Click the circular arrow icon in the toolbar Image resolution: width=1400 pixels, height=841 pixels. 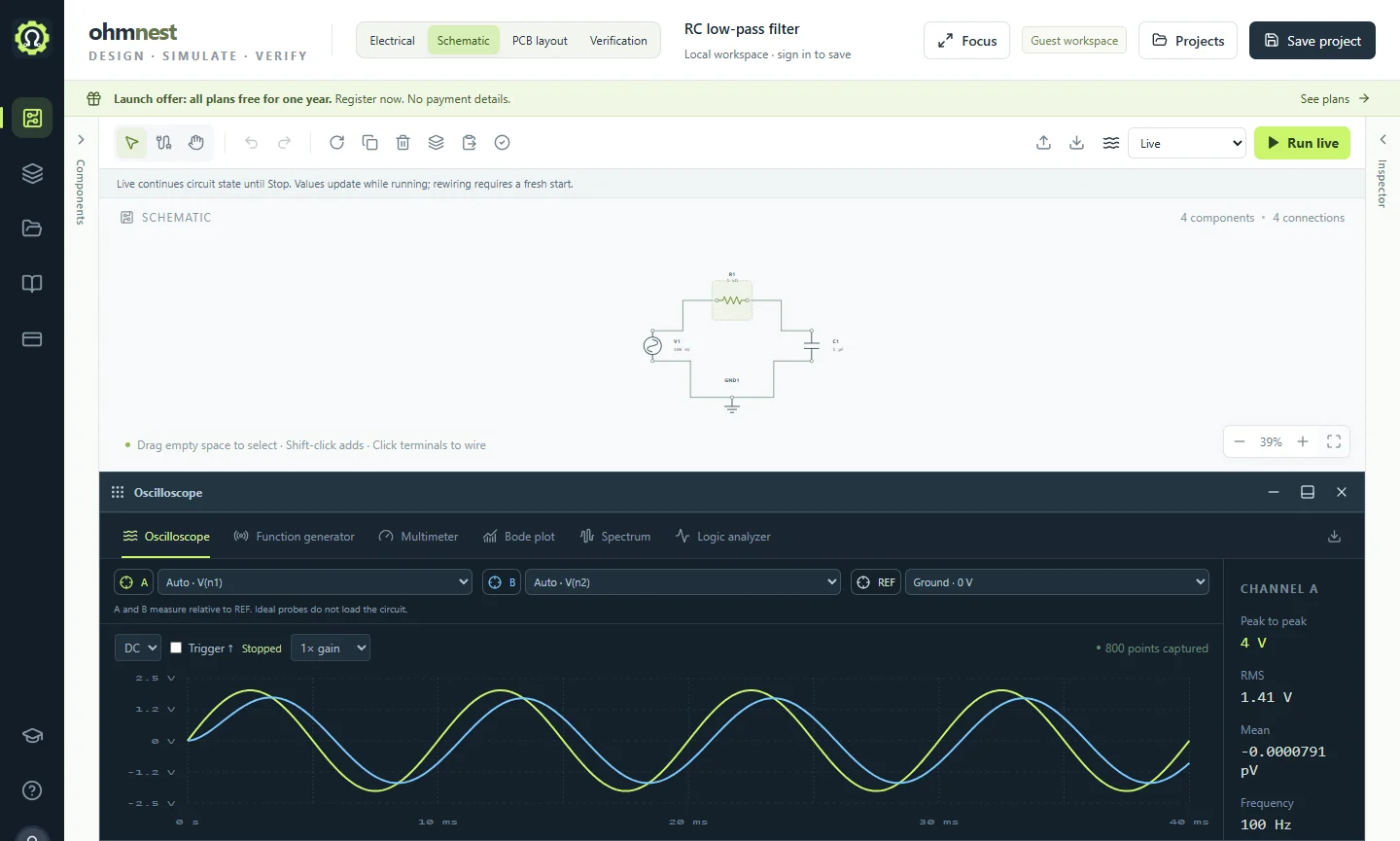coord(337,143)
